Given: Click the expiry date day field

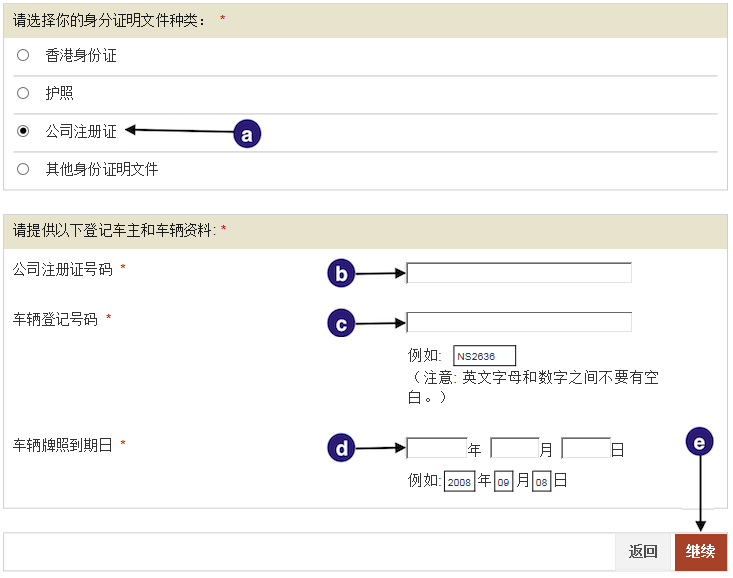Looking at the screenshot, I should click(x=586, y=448).
